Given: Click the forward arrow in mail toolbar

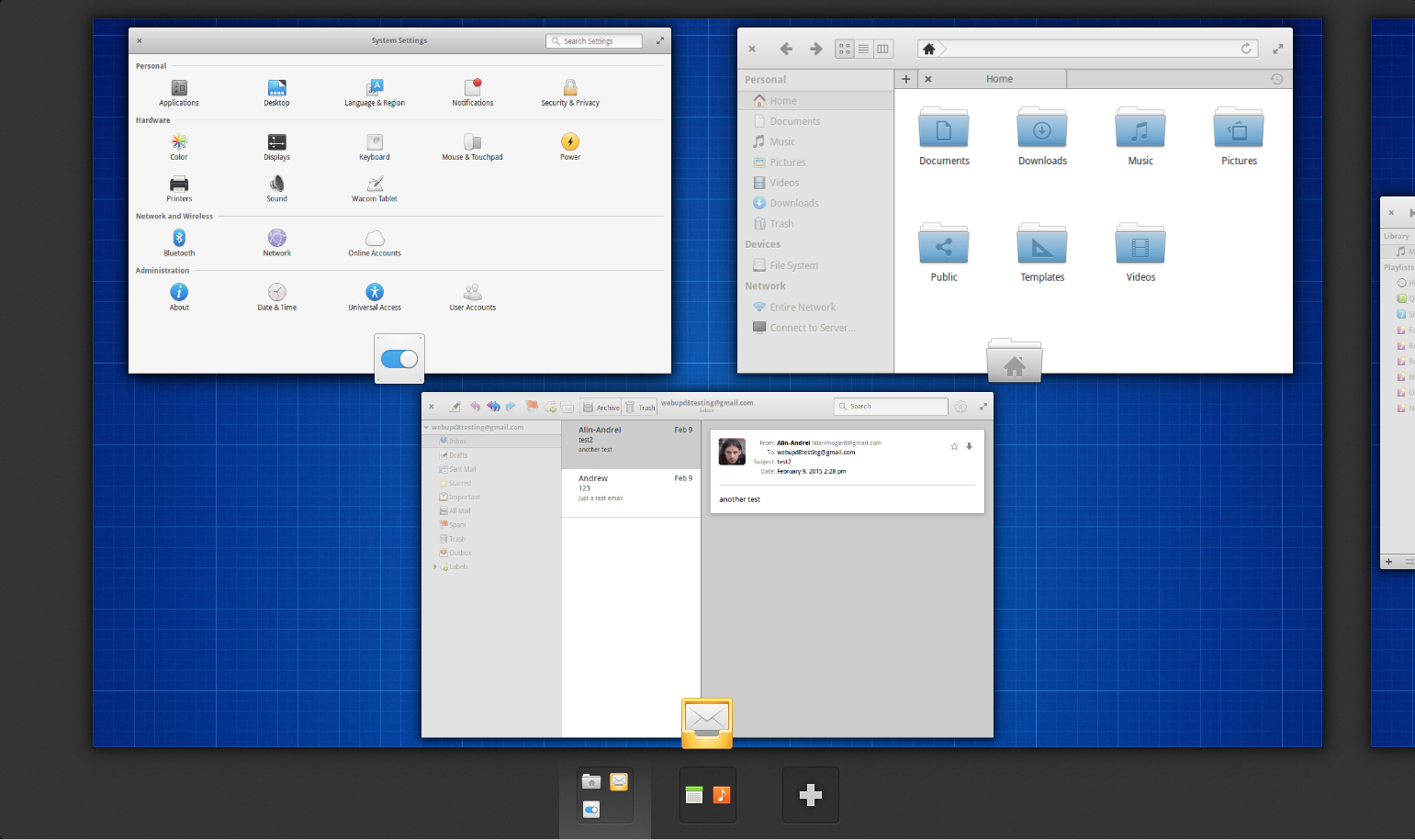Looking at the screenshot, I should point(511,406).
